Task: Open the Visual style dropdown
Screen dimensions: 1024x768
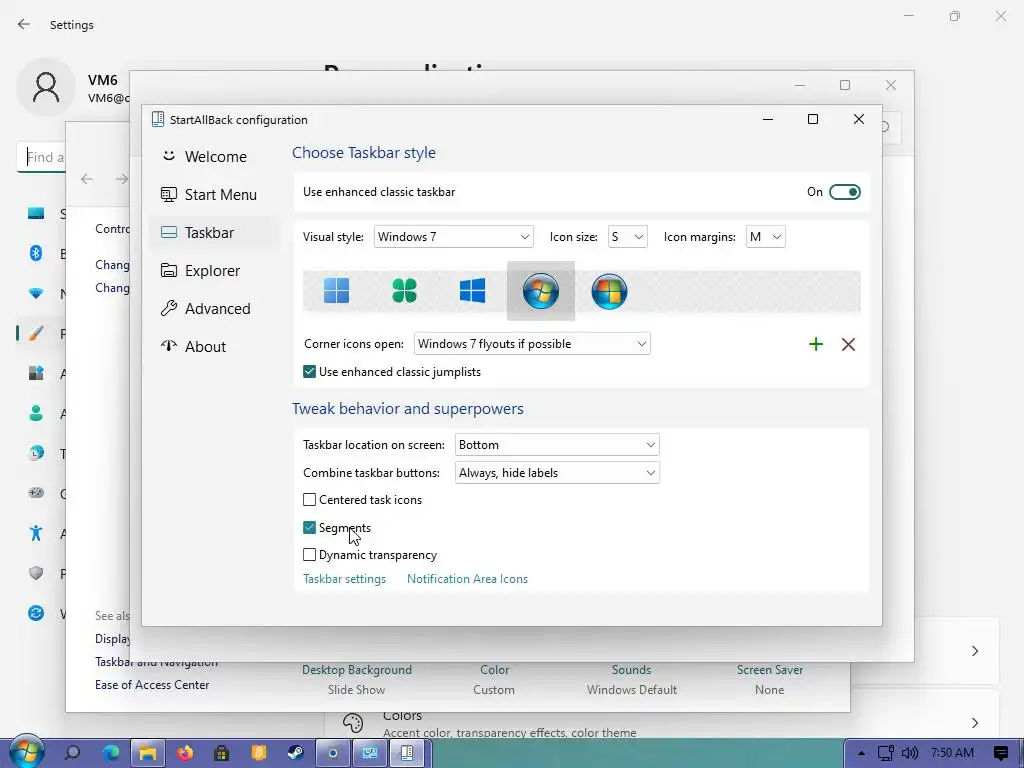Action: coord(453,236)
